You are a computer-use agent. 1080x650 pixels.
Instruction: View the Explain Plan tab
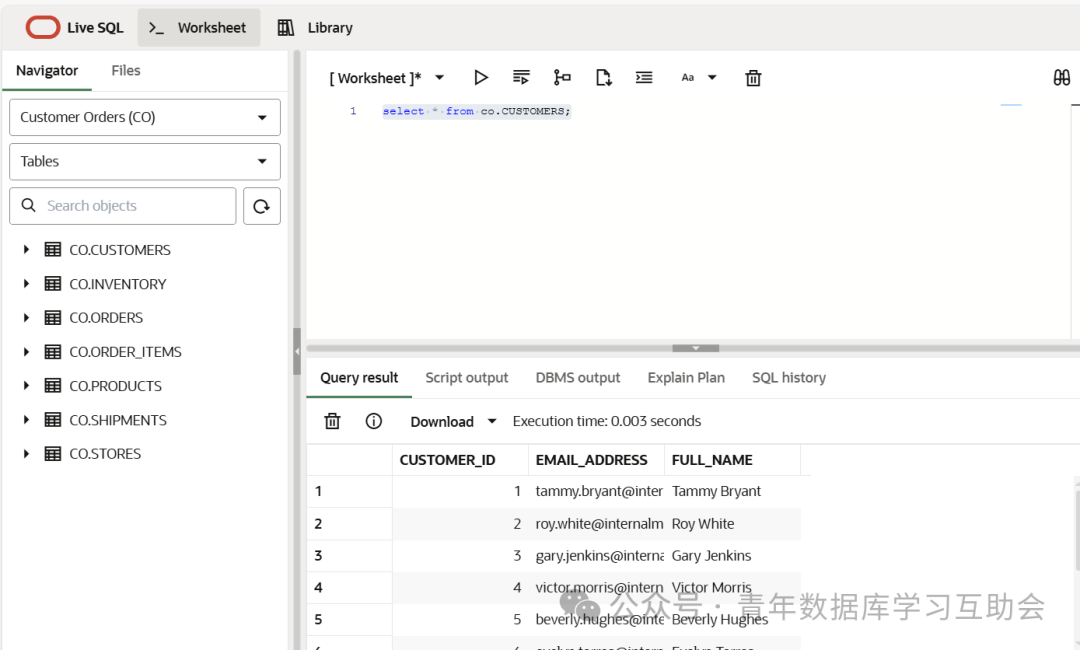(x=686, y=377)
